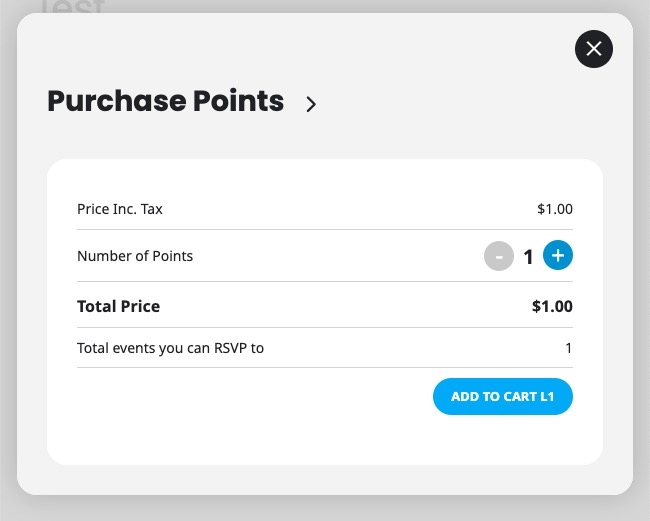Close the Purchase Points dialog
The width and height of the screenshot is (650, 521).
coord(594,48)
